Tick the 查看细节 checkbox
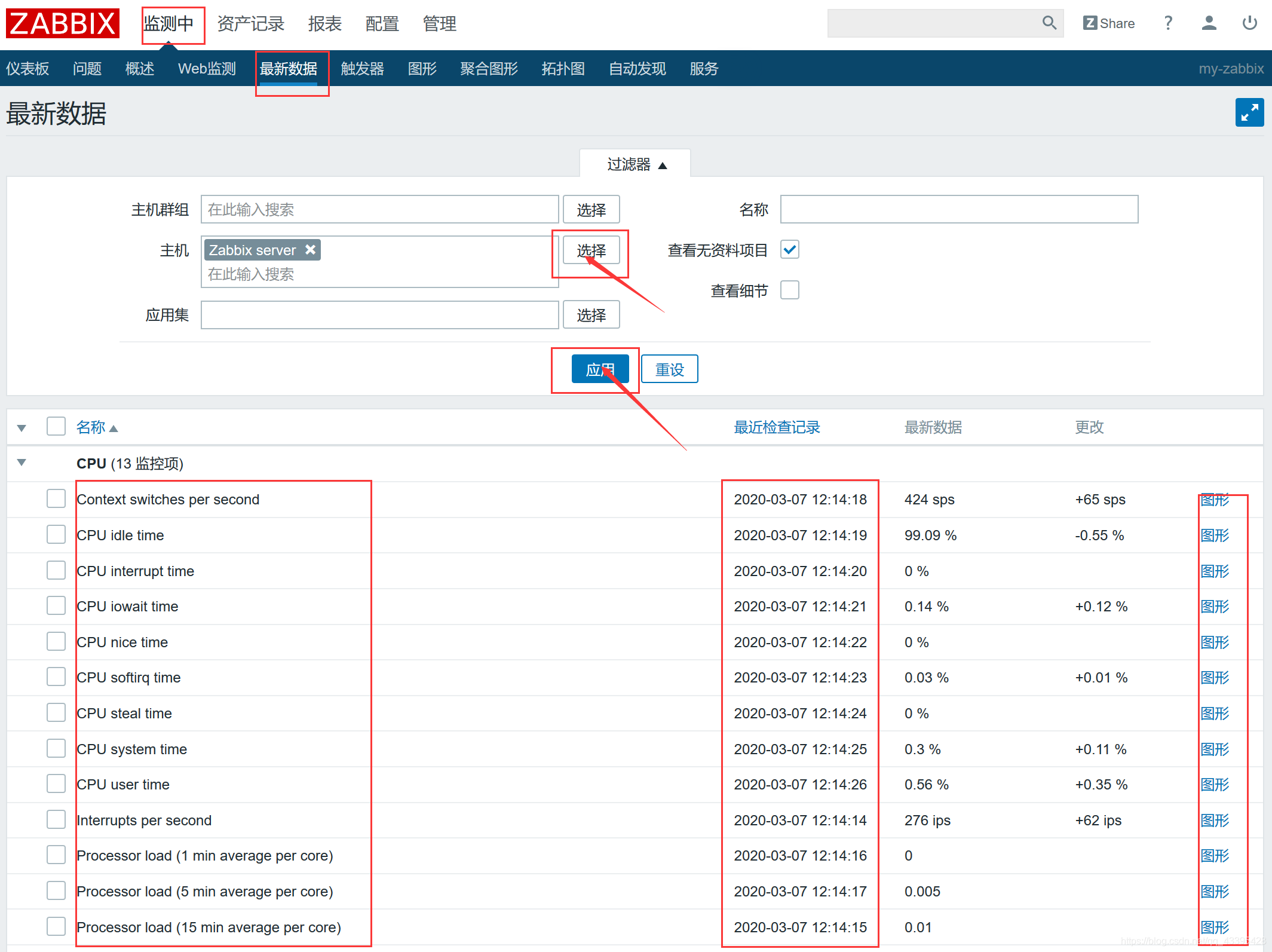1272x952 pixels. [789, 290]
